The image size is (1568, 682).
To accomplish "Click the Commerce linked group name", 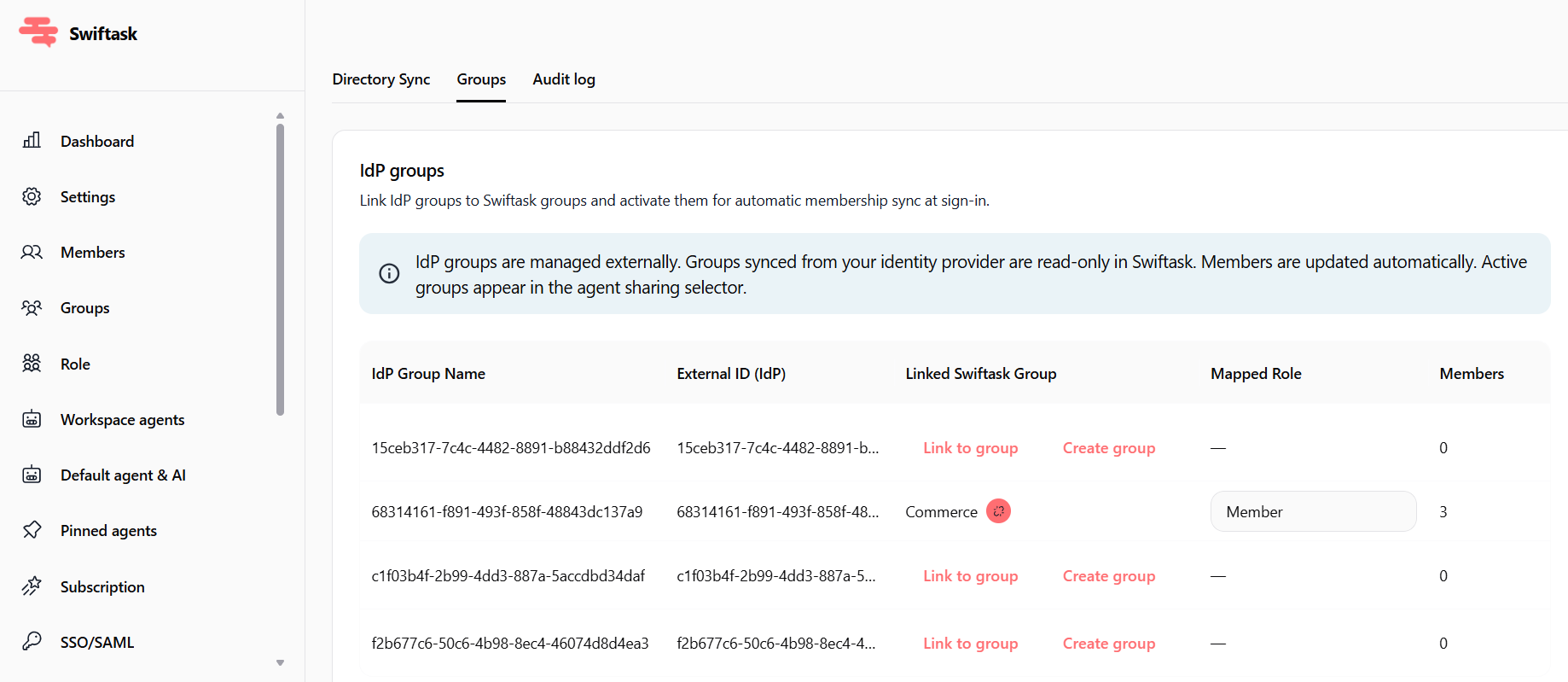I will (941, 511).
